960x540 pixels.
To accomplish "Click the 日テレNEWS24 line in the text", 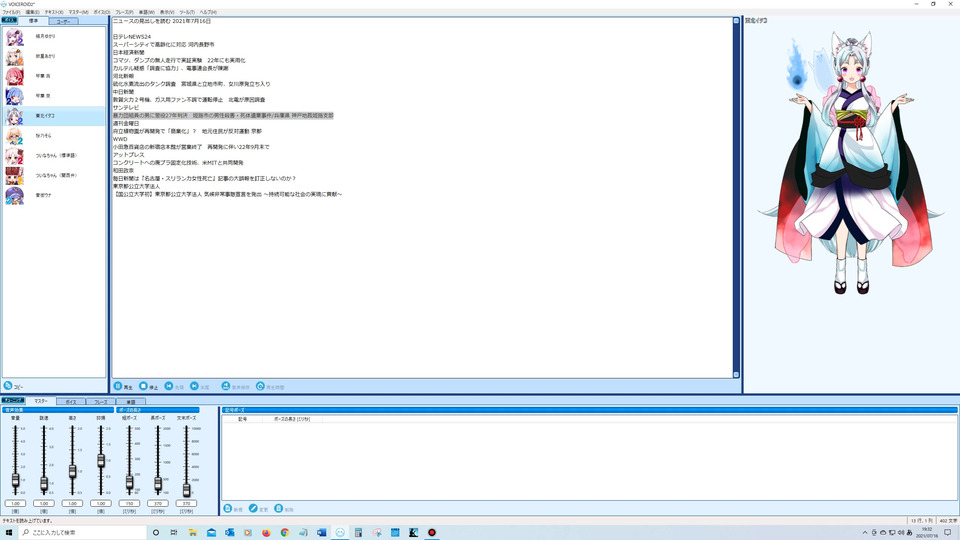I will [x=132, y=37].
